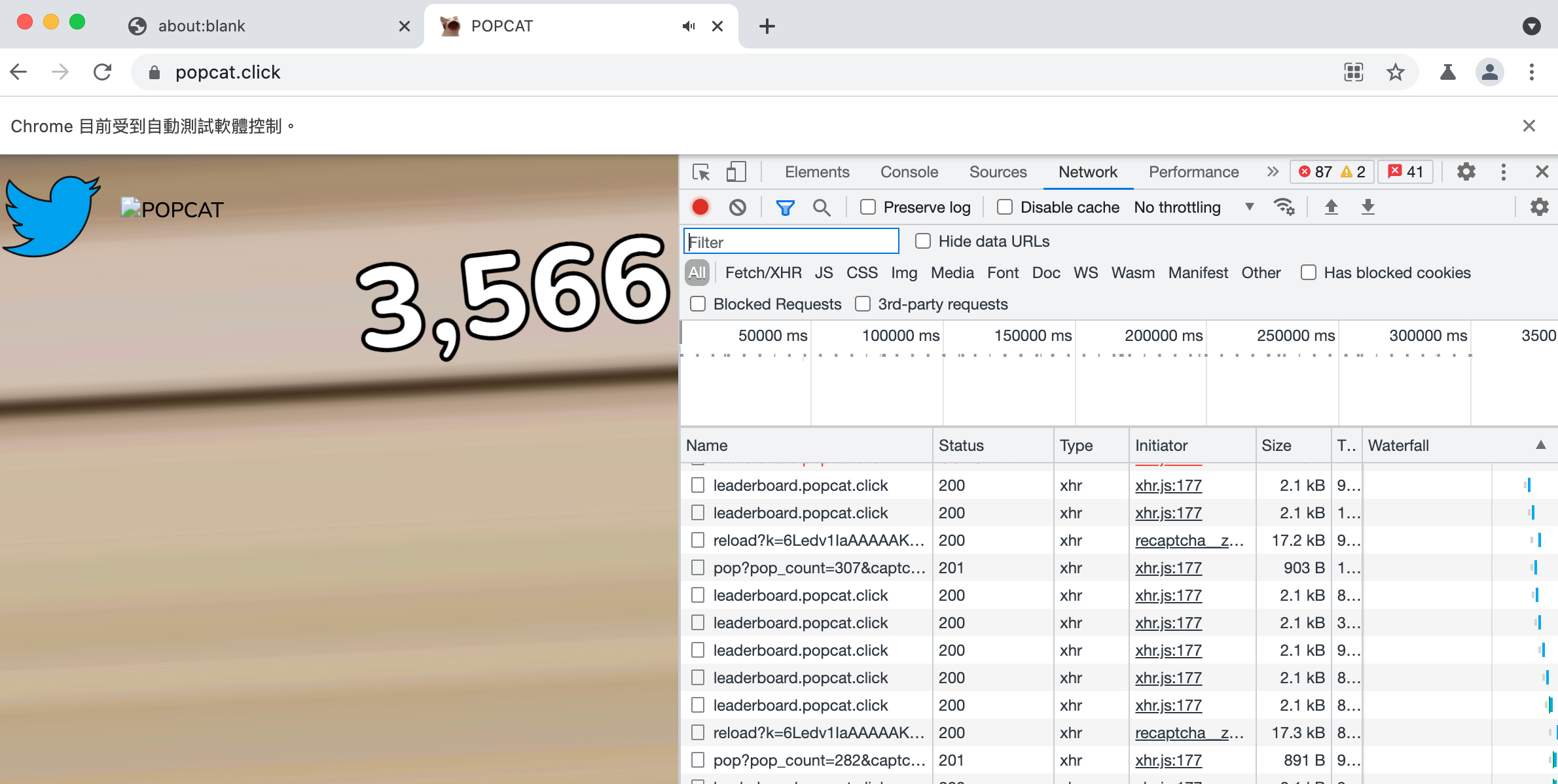Viewport: 1558px width, 784px height.
Task: Toggle the device toolbar icon
Action: 736,172
